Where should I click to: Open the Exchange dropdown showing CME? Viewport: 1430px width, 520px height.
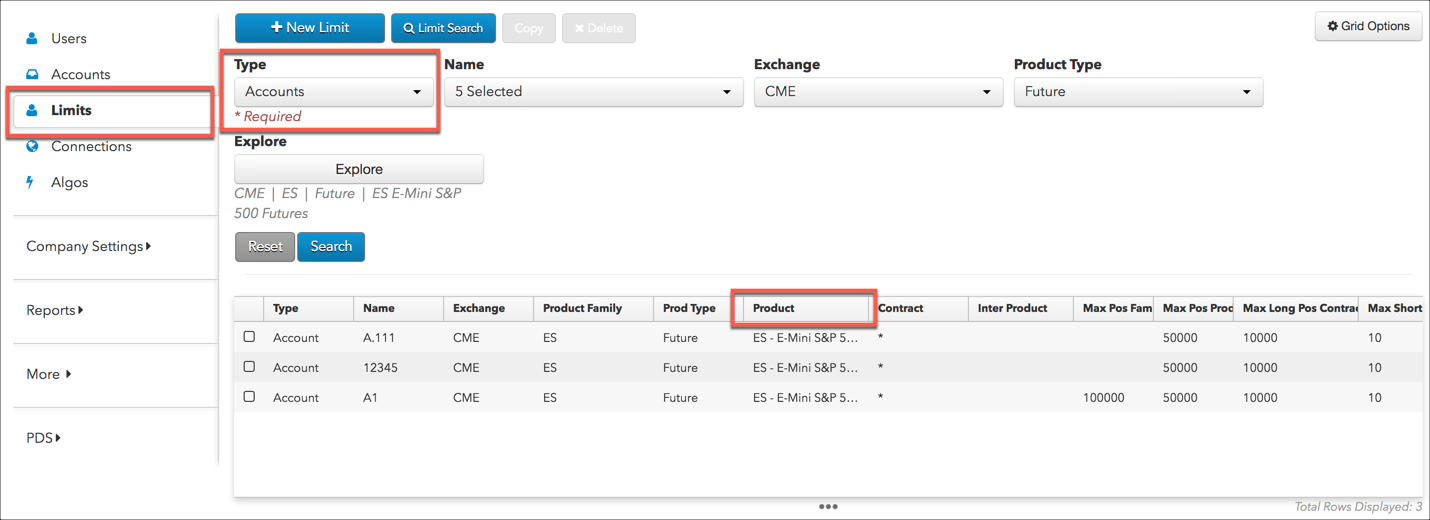[878, 92]
